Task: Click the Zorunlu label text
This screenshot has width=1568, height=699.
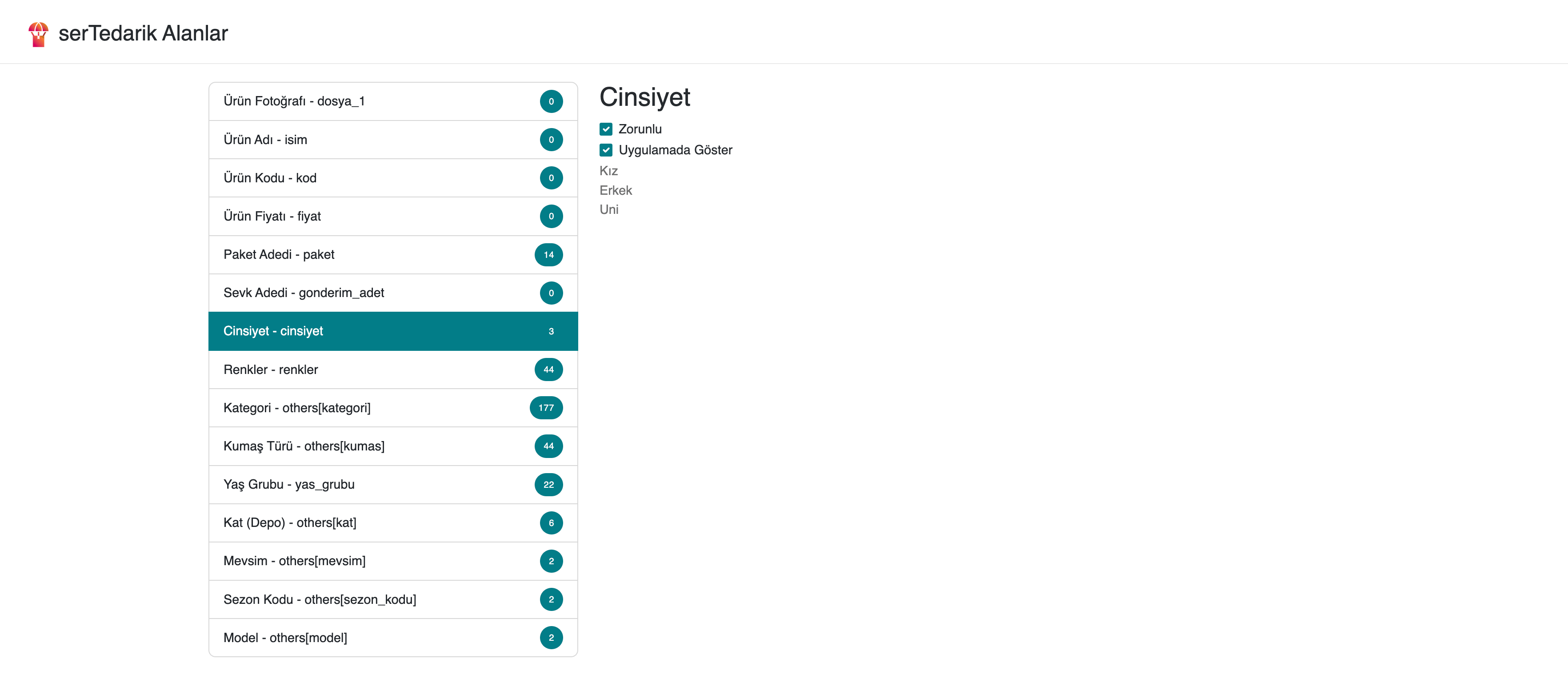Action: tap(640, 129)
